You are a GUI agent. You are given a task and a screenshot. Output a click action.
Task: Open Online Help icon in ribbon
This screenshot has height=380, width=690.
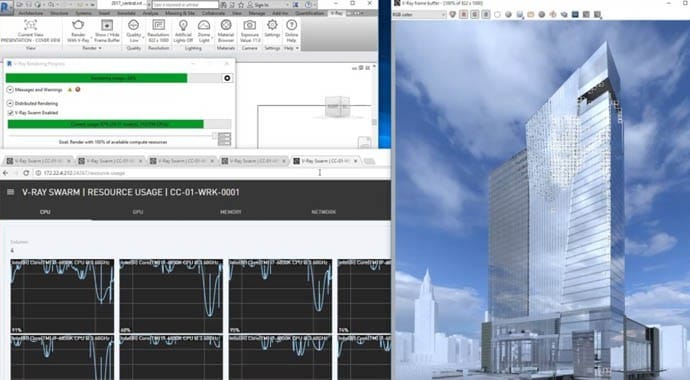pos(291,25)
